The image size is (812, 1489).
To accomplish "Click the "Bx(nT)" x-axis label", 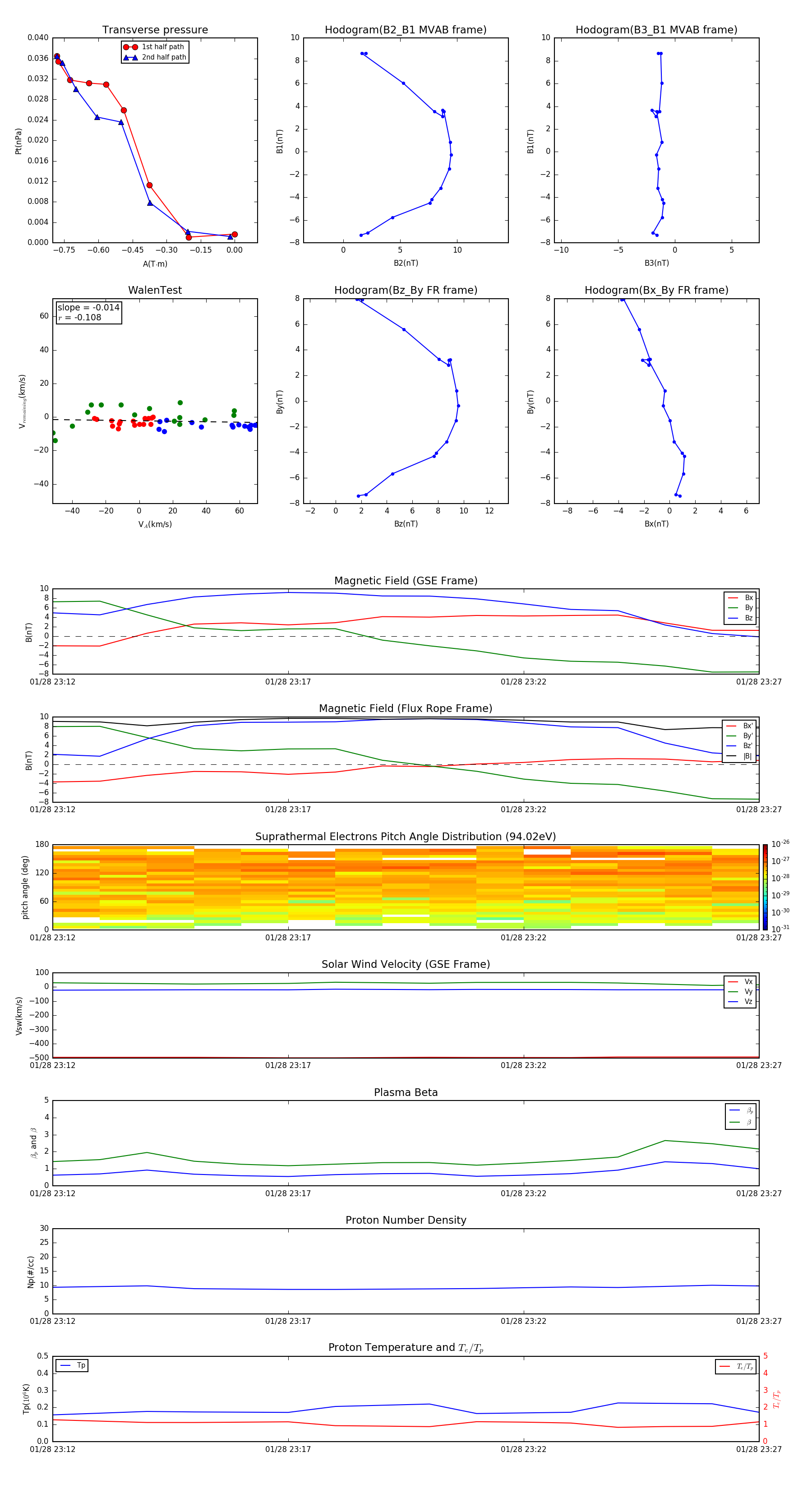I will (x=656, y=524).
